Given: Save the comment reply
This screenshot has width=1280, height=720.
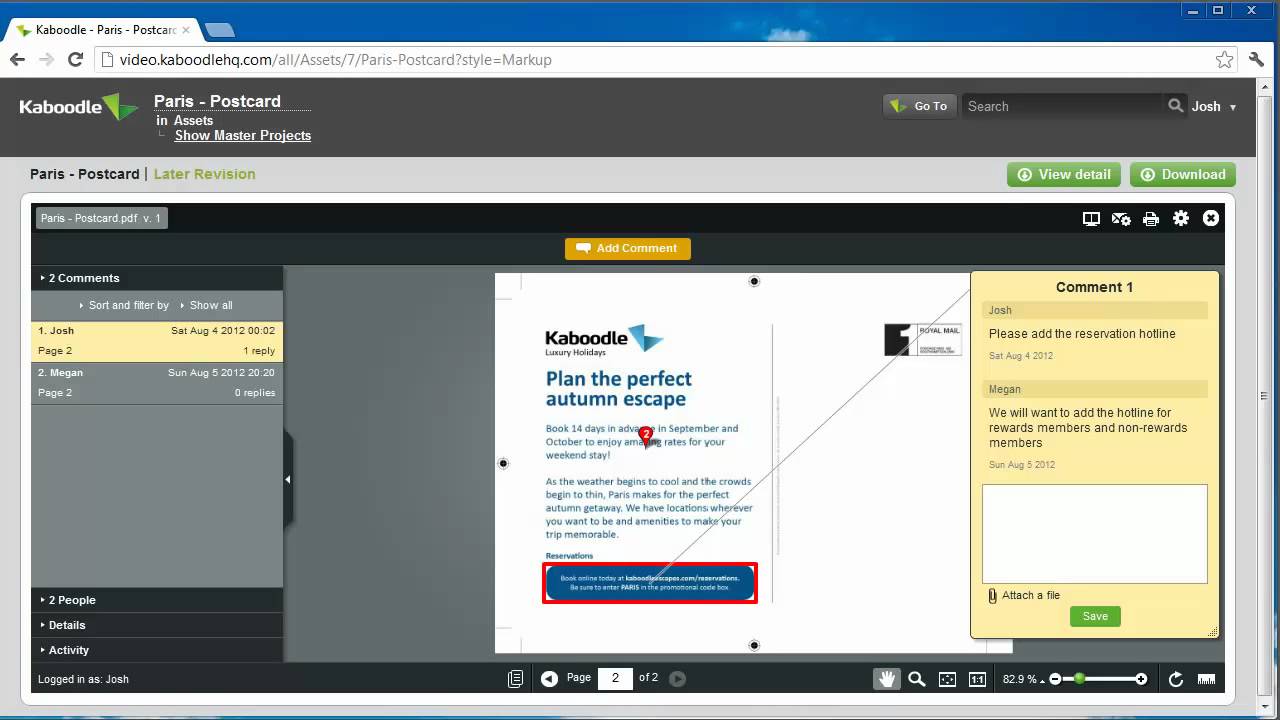Looking at the screenshot, I should pos(1095,616).
